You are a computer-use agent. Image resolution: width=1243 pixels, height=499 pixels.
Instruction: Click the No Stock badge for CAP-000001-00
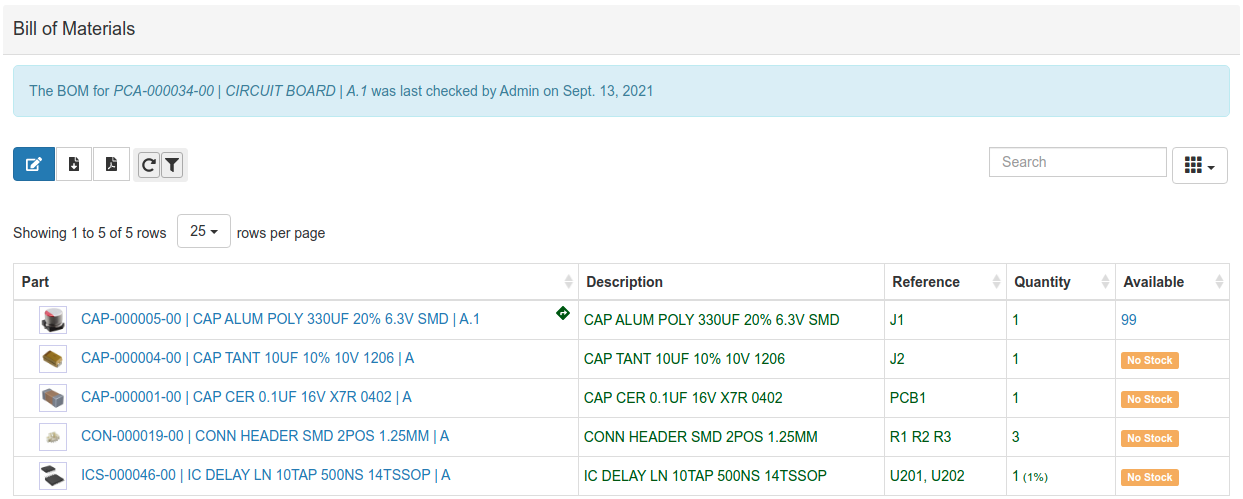tap(1150, 399)
